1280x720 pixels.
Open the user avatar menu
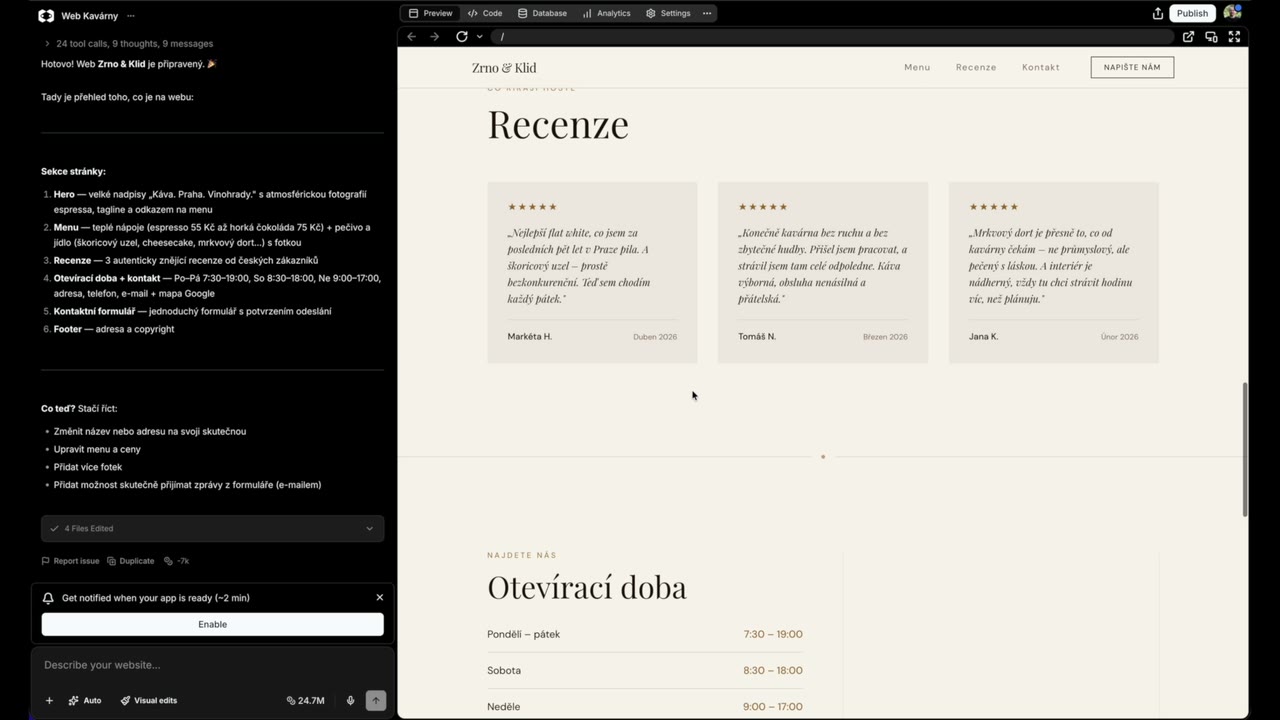pos(1232,13)
